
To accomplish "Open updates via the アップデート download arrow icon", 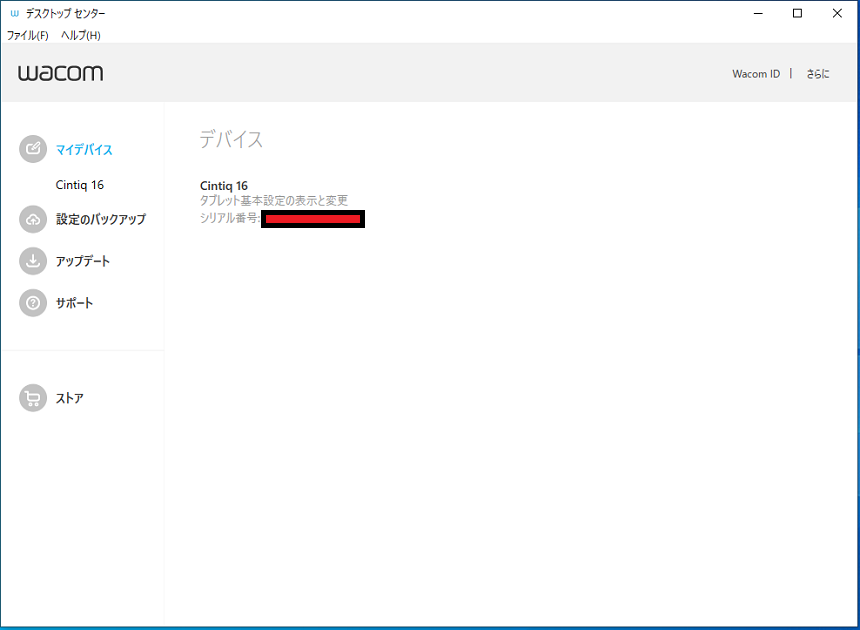I will tap(32, 261).
